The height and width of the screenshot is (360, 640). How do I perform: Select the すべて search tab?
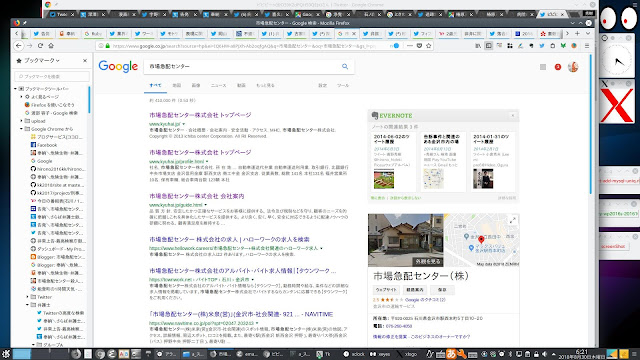pyautogui.click(x=155, y=85)
